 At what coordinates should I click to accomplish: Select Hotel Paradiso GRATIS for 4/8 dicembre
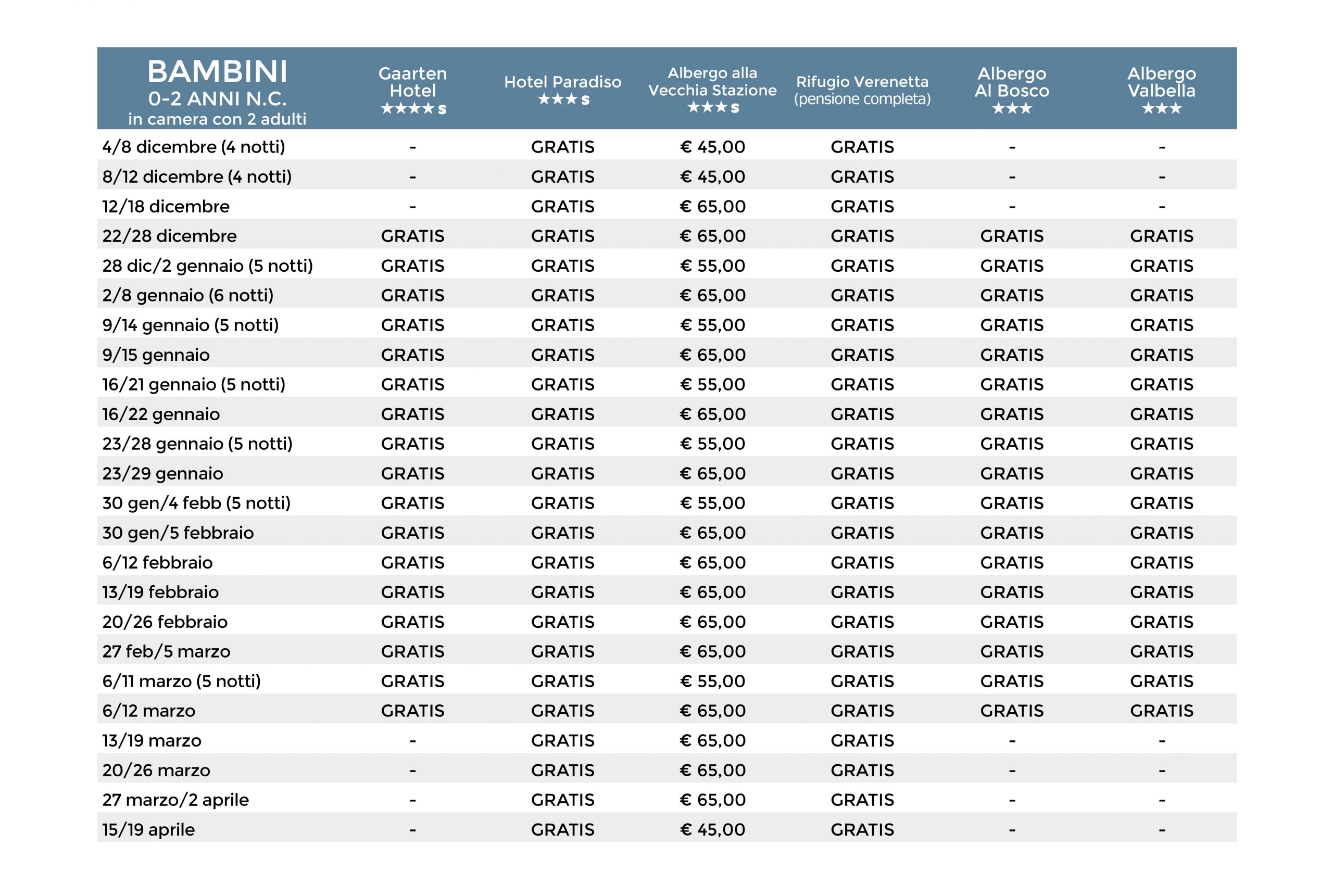[562, 147]
